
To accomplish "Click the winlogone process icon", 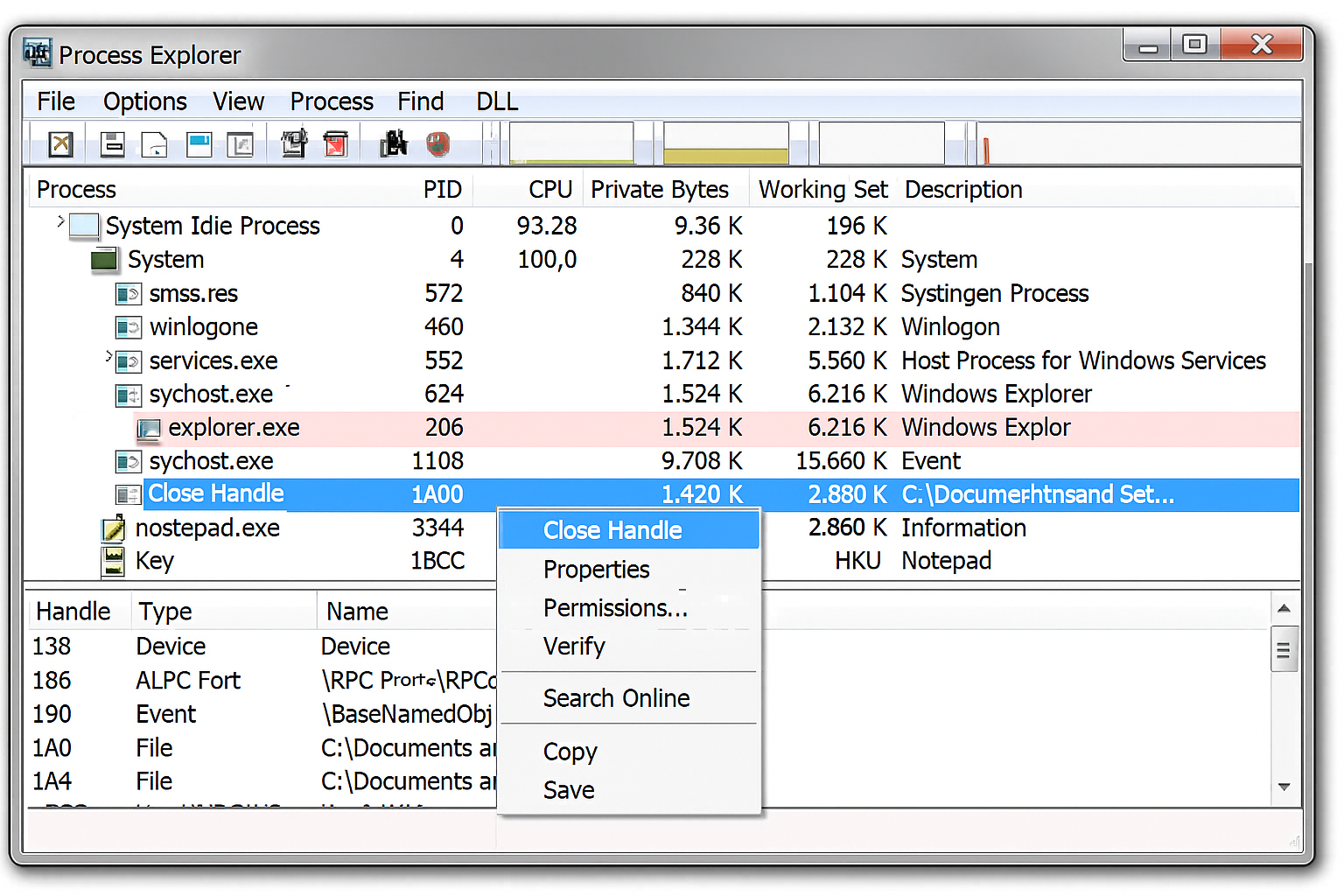I will [x=128, y=327].
